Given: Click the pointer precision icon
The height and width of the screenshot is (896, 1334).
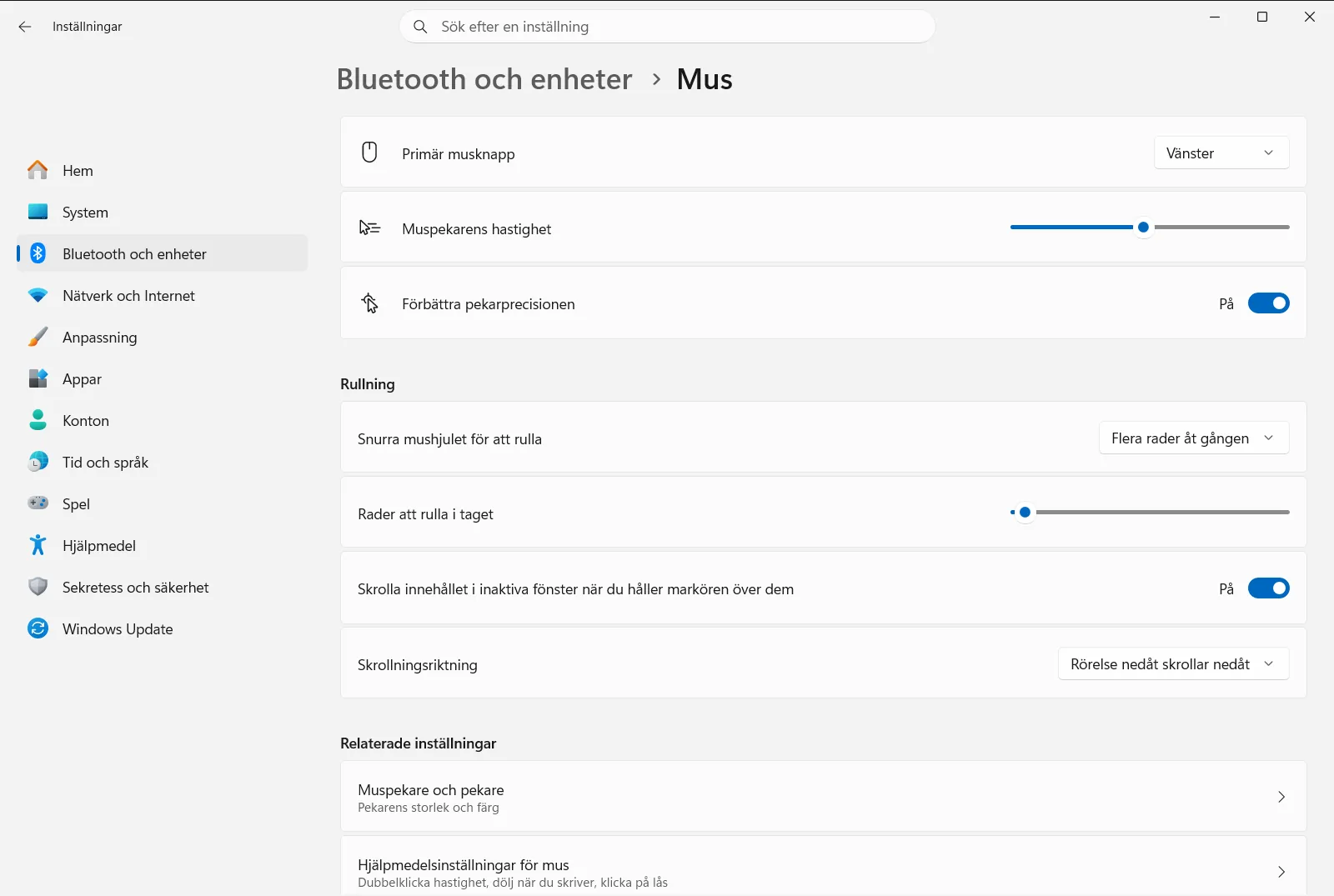Looking at the screenshot, I should [369, 303].
